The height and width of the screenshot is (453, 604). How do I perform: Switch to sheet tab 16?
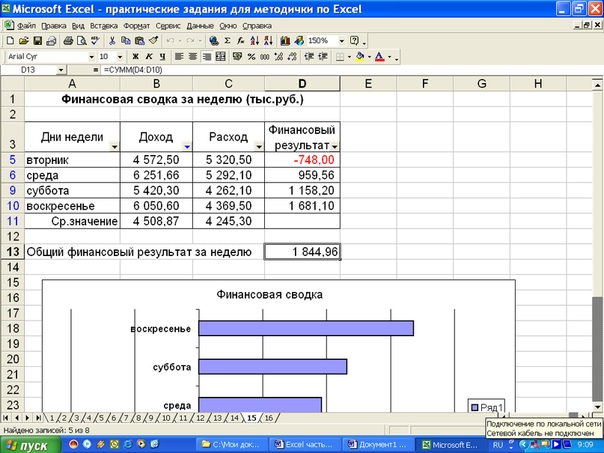pos(270,416)
